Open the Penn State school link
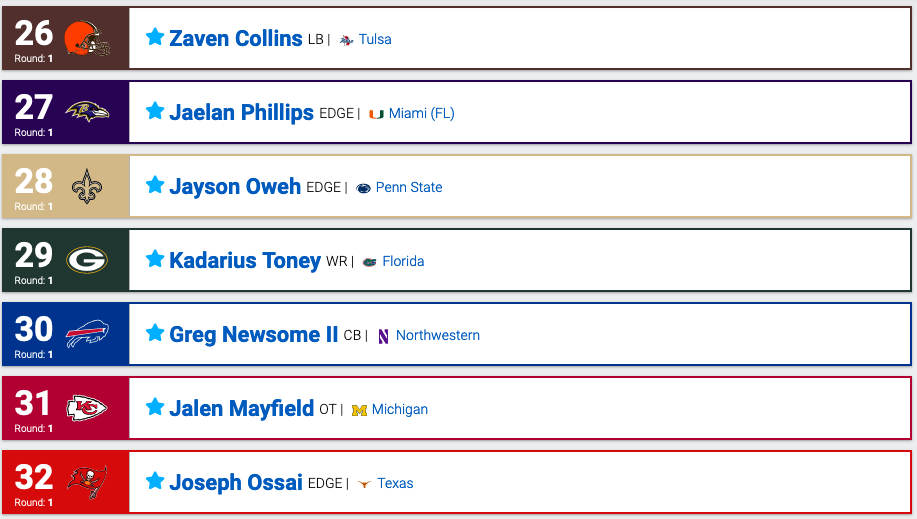This screenshot has width=917, height=519. pos(409,187)
